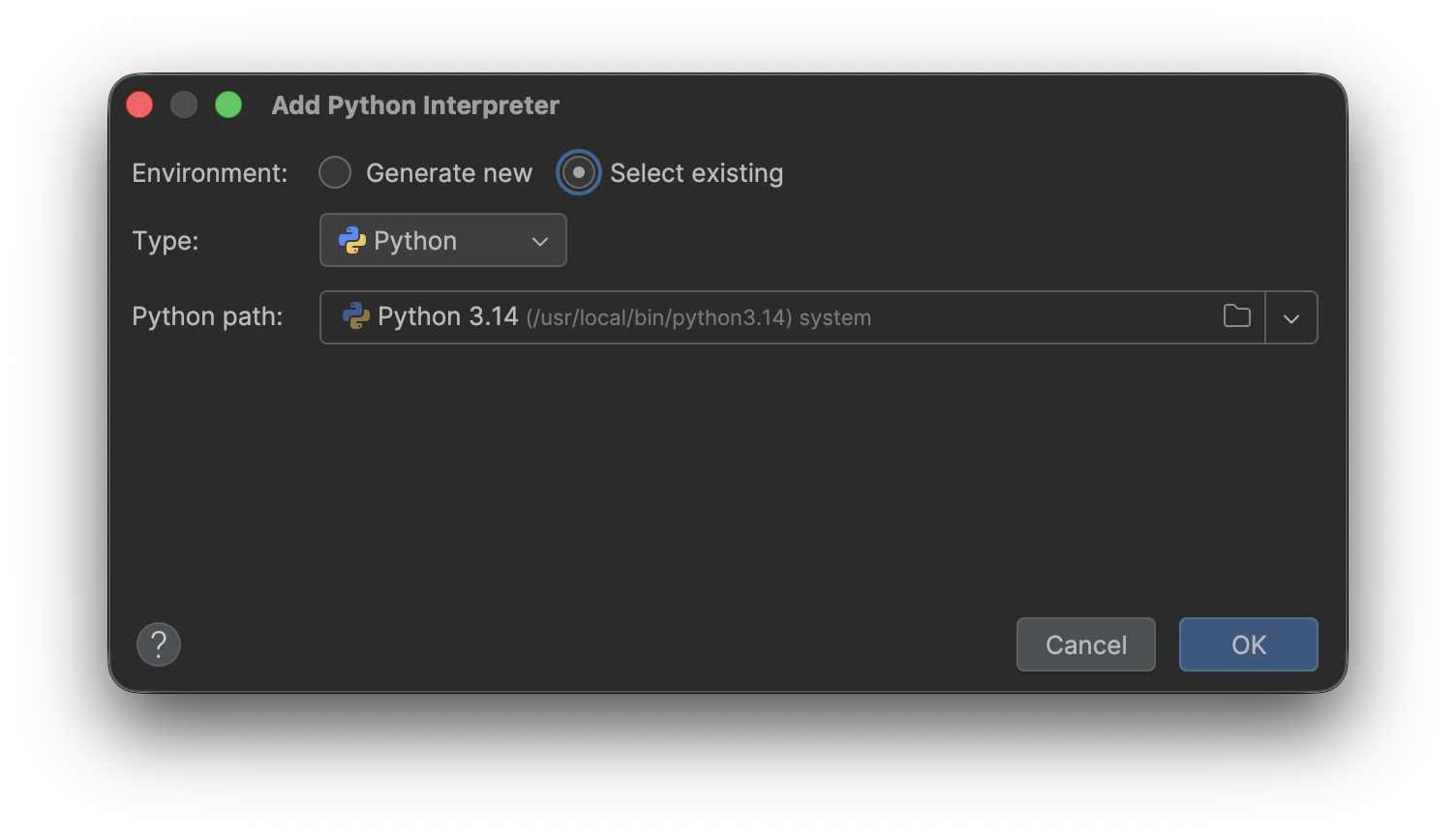Viewport: 1456px width, 836px height.
Task: Click the Add Python Interpreter title text
Action: (415, 105)
